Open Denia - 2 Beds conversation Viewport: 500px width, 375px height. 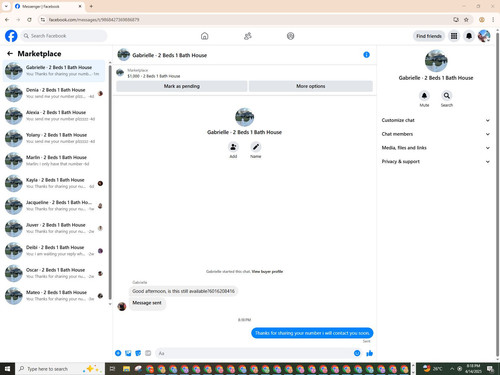pyautogui.click(x=54, y=93)
